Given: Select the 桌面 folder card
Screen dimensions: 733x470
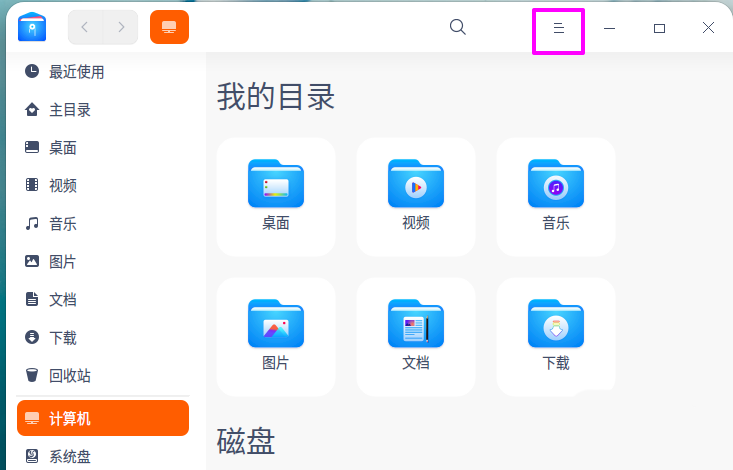Looking at the screenshot, I should pos(276,197).
